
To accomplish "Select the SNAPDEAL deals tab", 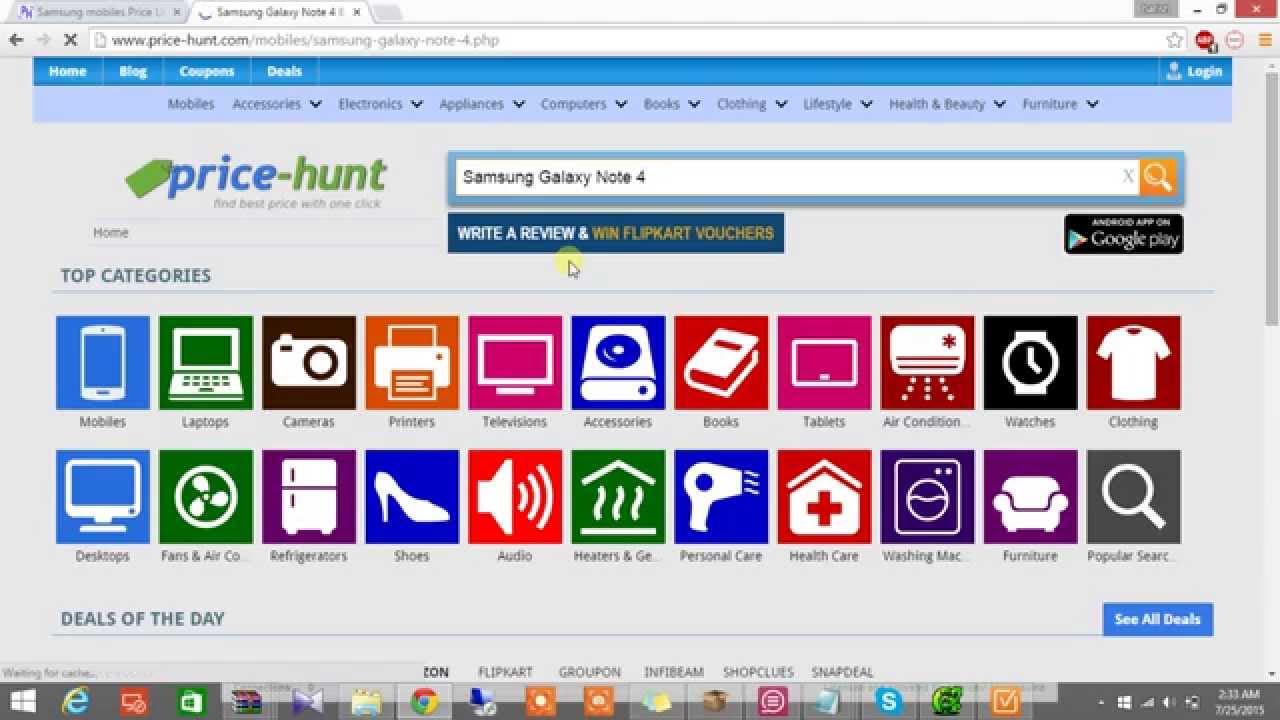I will tap(843, 672).
